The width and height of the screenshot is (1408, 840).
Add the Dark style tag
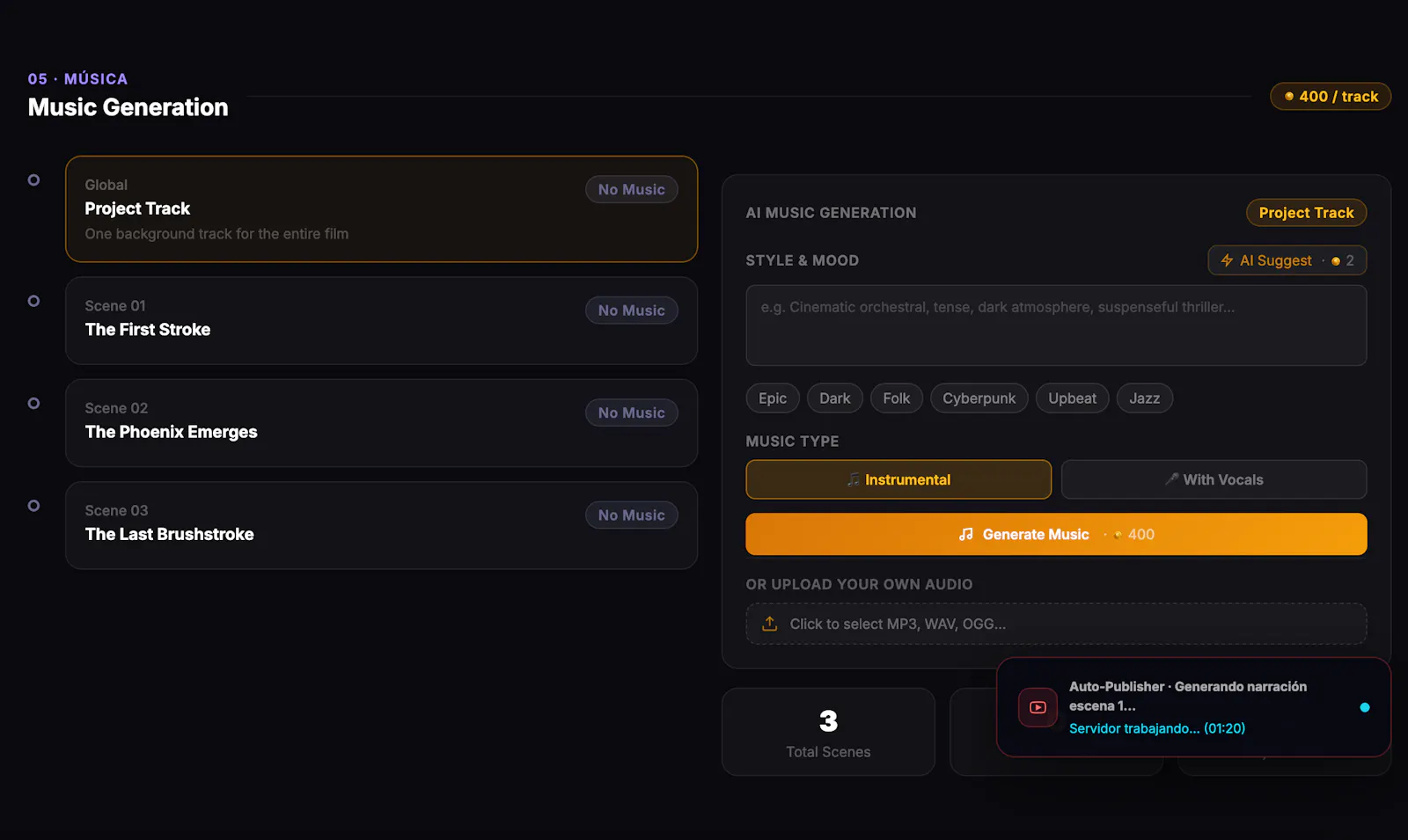point(835,398)
